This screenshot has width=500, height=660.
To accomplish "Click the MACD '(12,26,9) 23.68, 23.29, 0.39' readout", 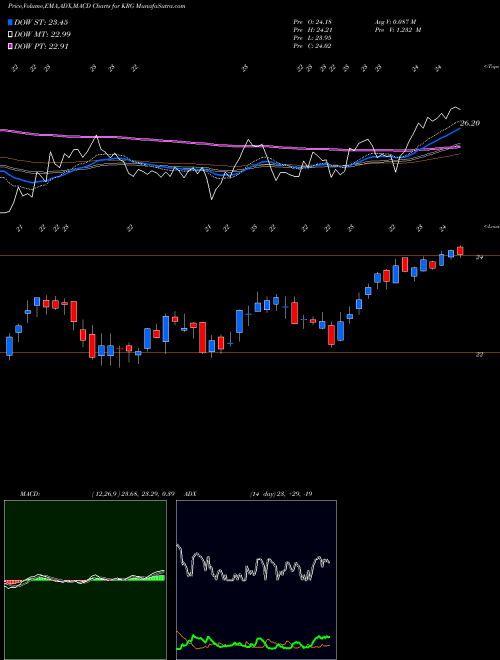I will 133,494.
